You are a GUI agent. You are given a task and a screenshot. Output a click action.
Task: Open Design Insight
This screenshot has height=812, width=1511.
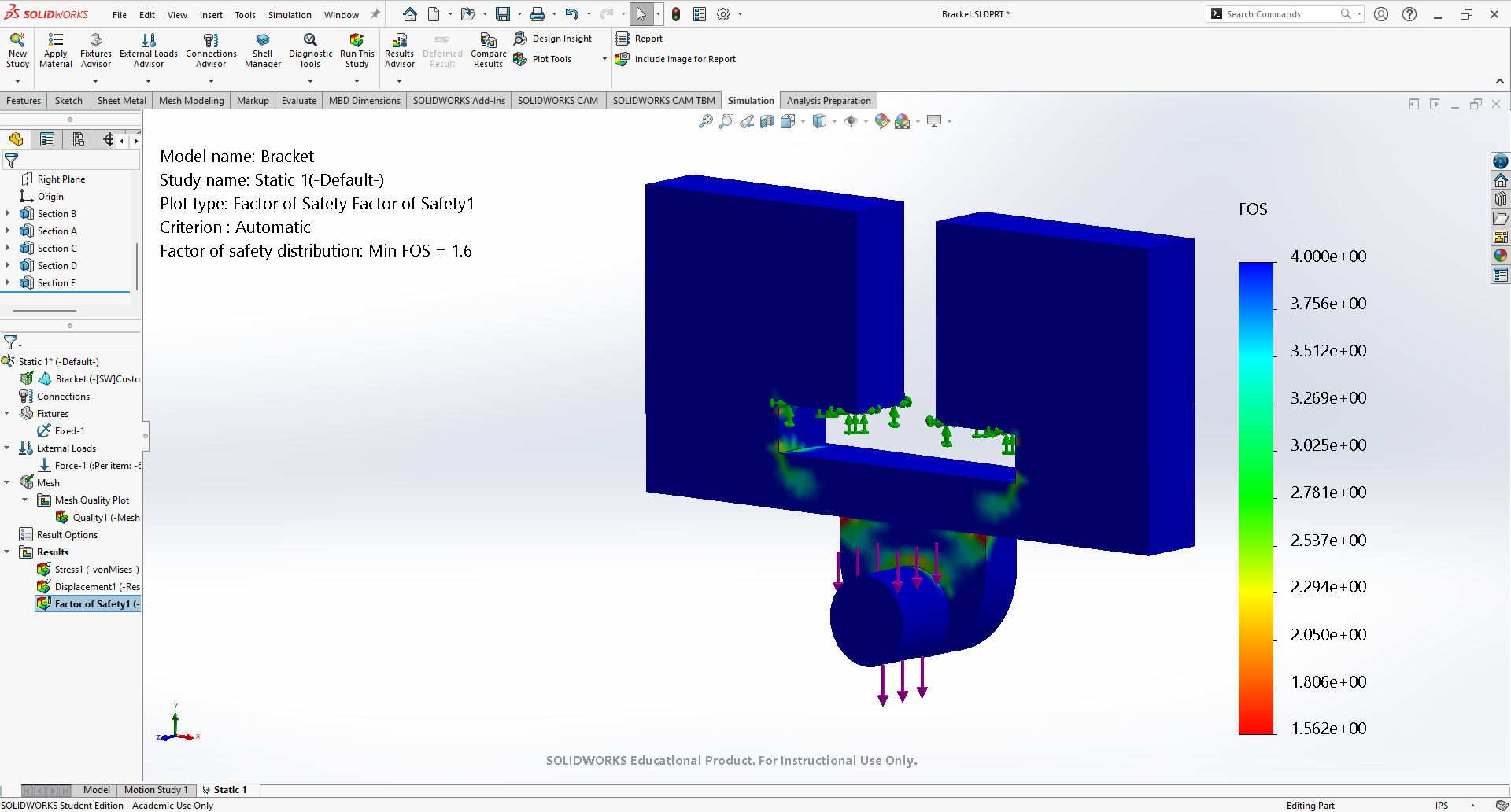552,39
